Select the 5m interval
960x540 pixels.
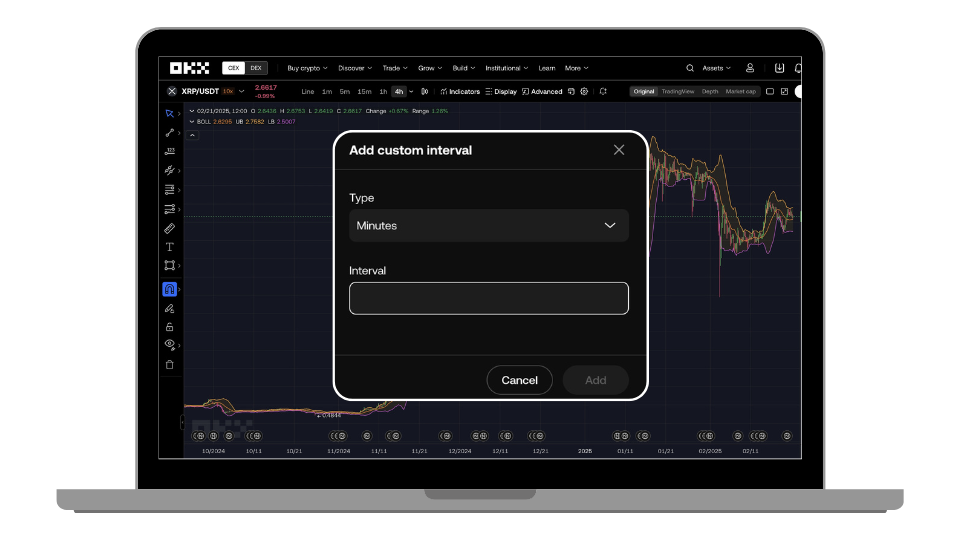point(345,91)
